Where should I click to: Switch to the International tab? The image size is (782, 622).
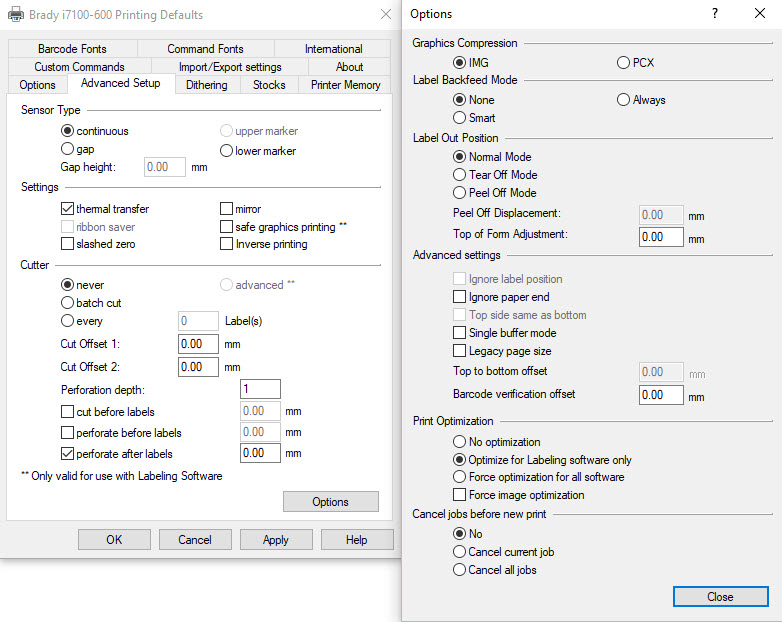[x=333, y=49]
